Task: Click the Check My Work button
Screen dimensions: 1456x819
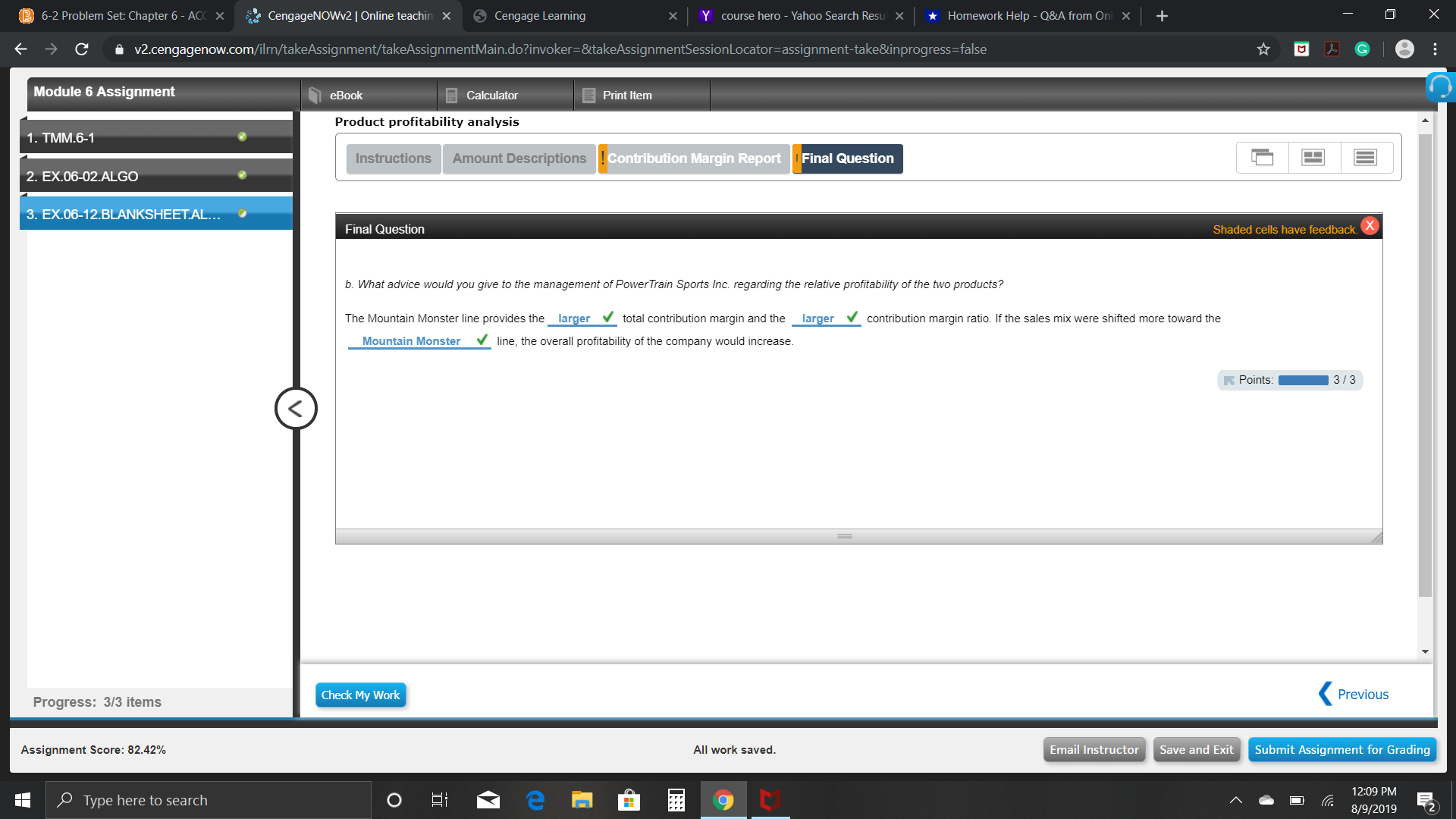Action: (x=360, y=695)
